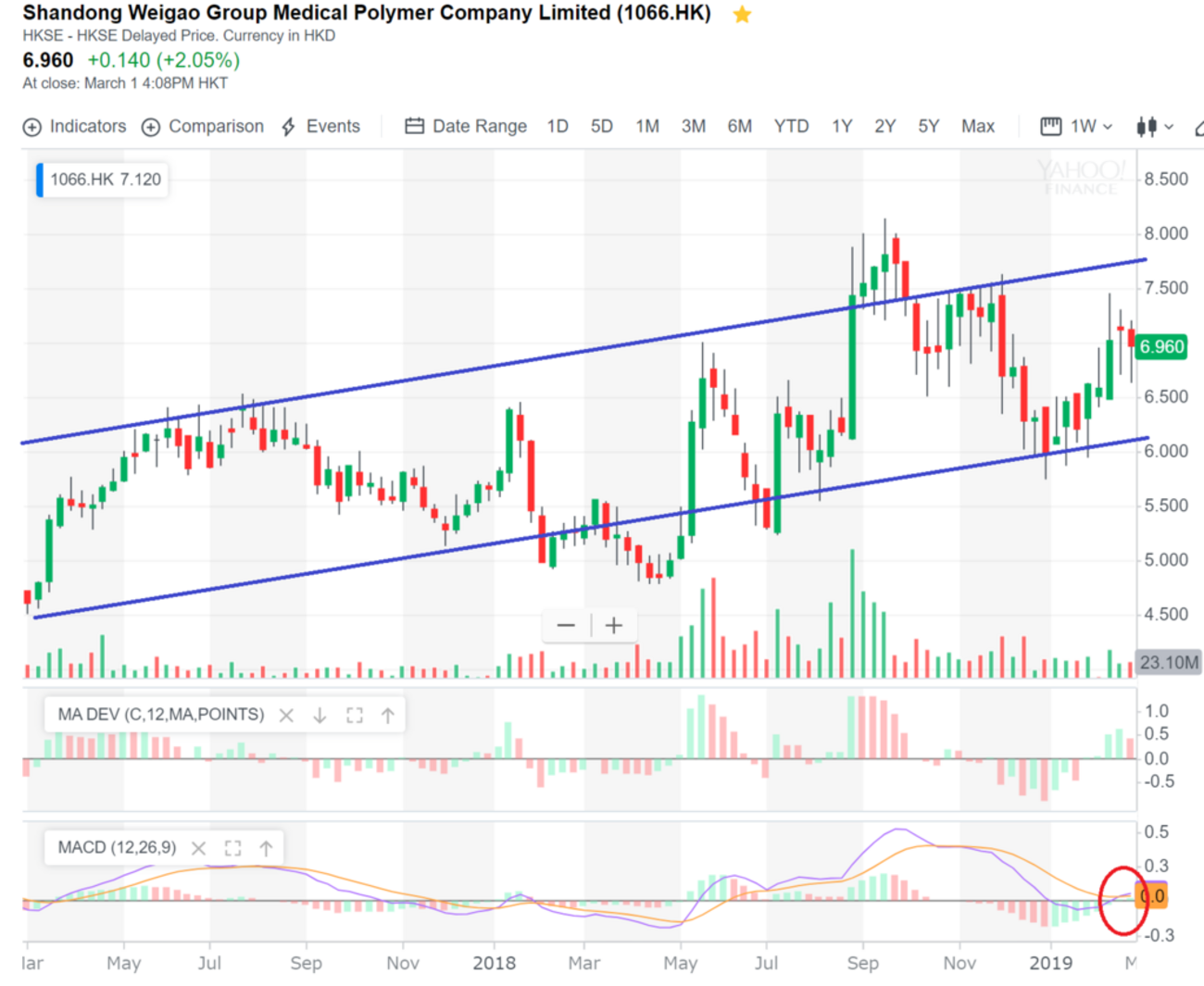
Task: Select the 3M range
Action: pos(694,126)
